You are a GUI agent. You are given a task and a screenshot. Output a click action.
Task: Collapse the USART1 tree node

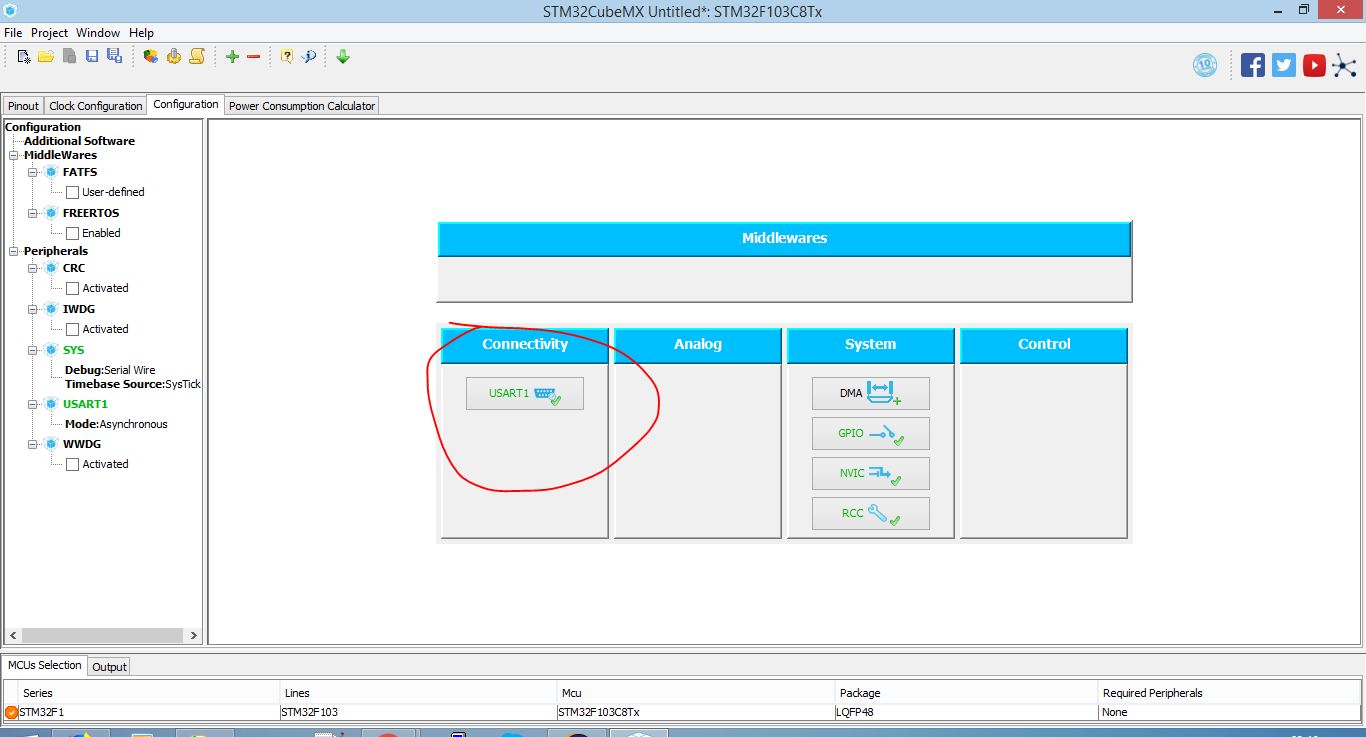pyautogui.click(x=33, y=404)
